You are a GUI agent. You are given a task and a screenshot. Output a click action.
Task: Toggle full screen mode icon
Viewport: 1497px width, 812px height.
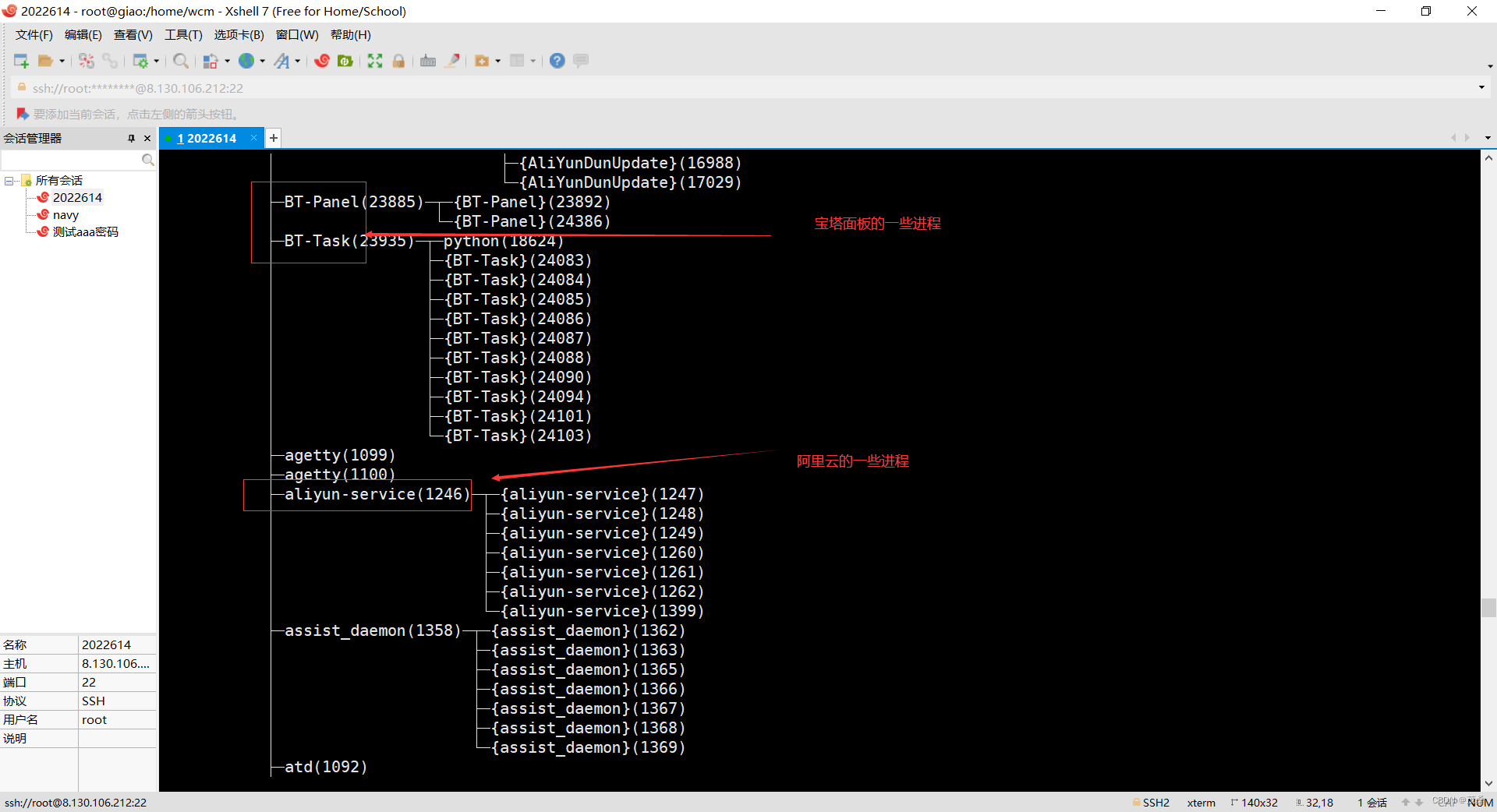375,61
